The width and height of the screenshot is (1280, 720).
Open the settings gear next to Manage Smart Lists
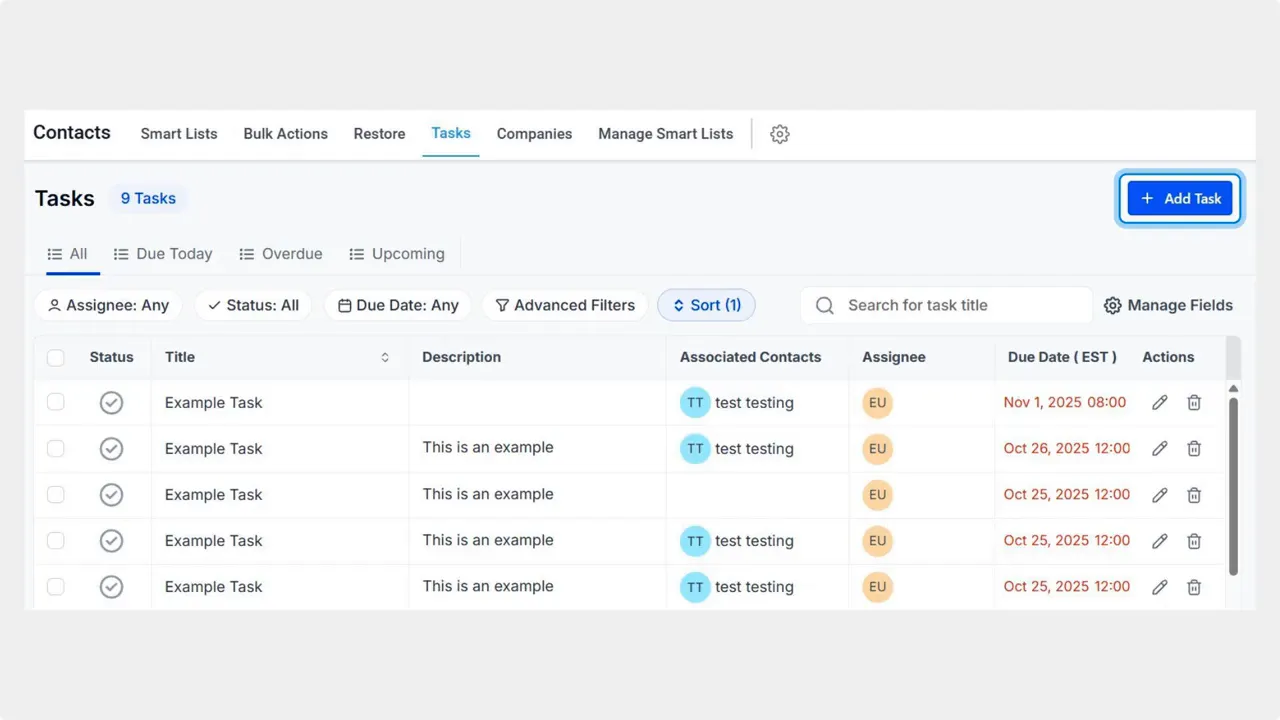(x=779, y=133)
